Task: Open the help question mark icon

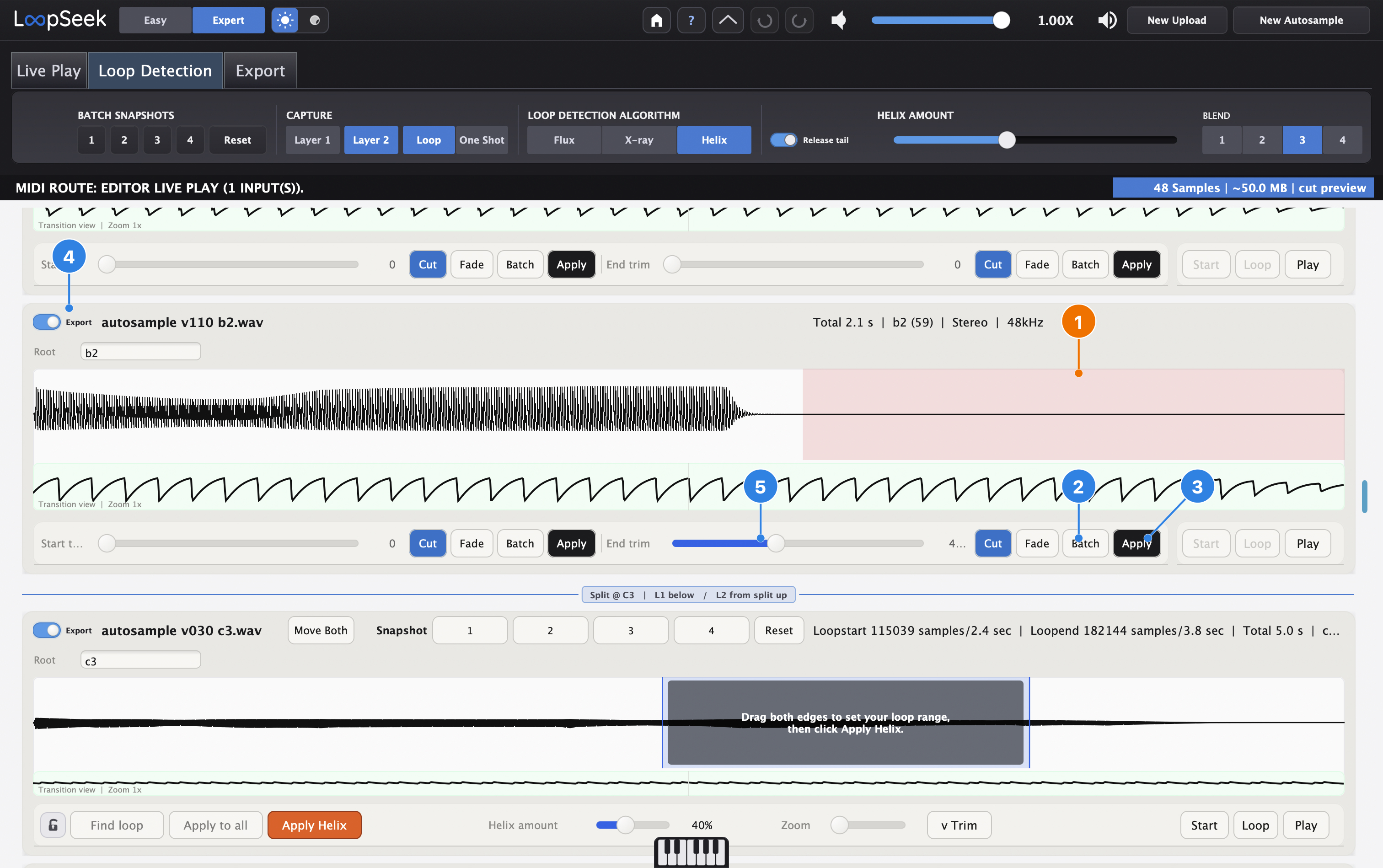Action: [691, 20]
